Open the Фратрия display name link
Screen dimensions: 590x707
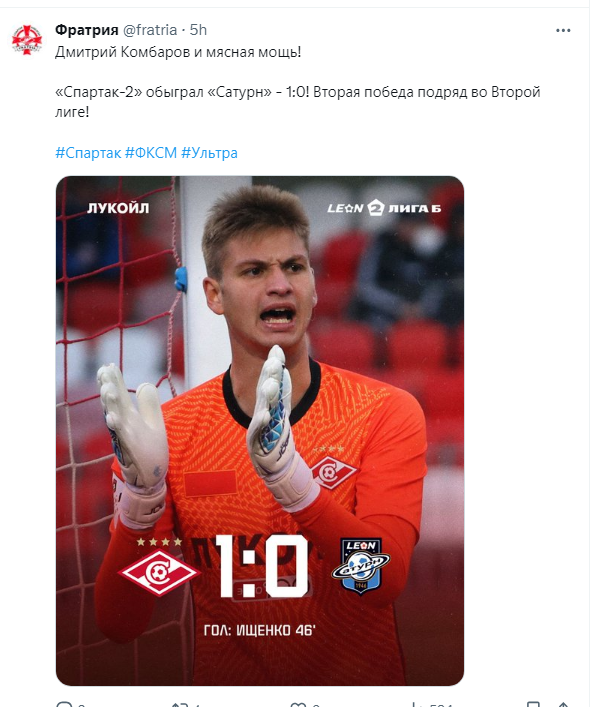(x=87, y=30)
